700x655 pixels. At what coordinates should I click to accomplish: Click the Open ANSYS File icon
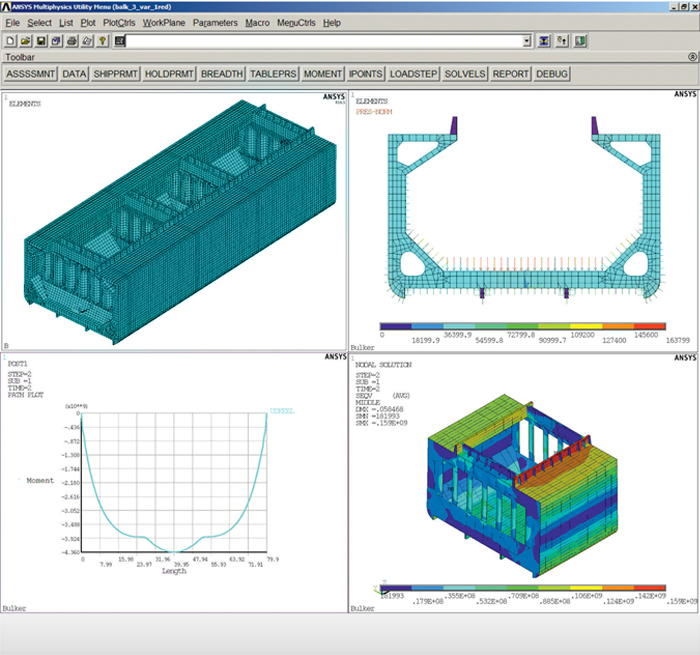coord(25,41)
